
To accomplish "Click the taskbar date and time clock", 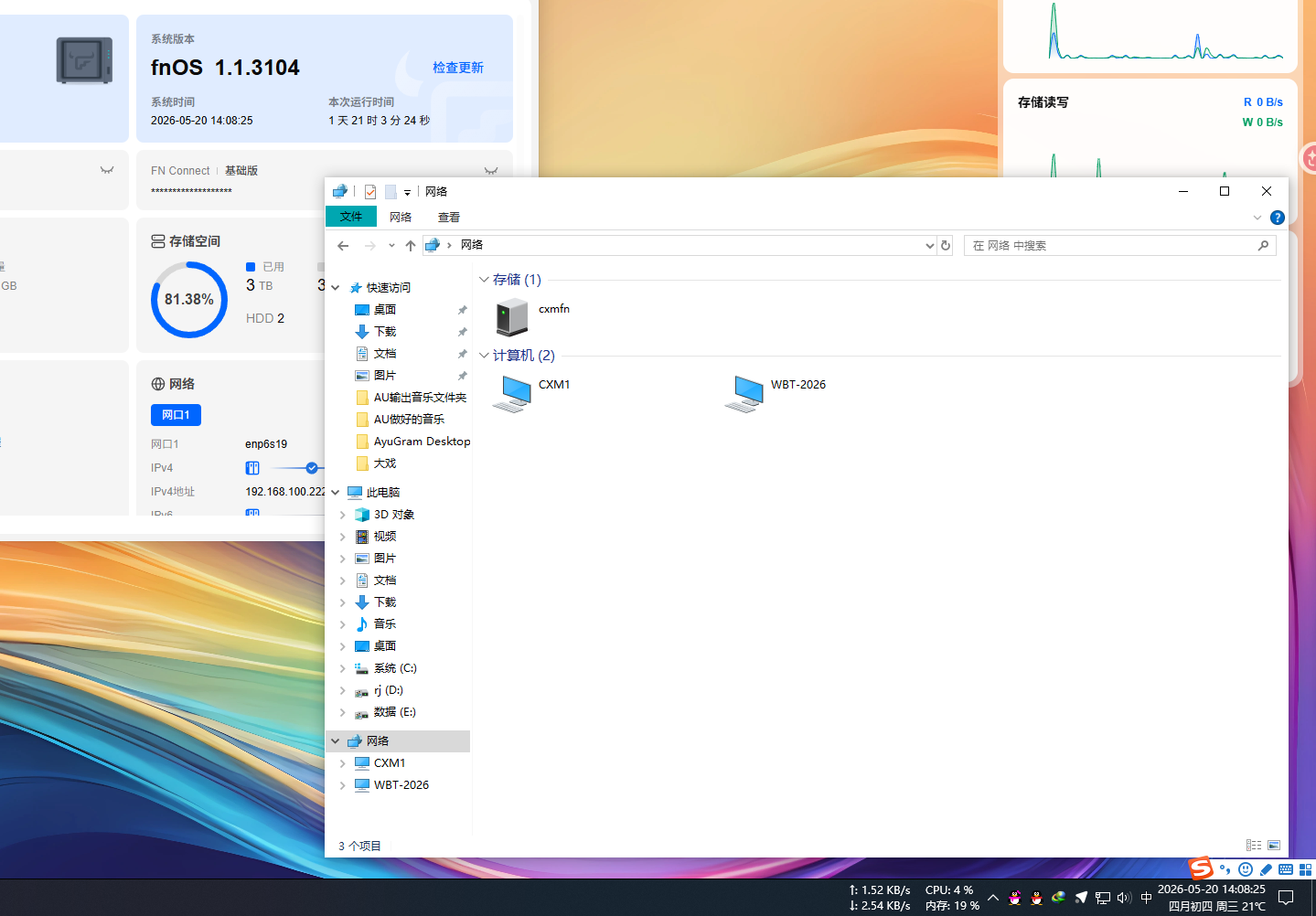I will pos(1212,898).
